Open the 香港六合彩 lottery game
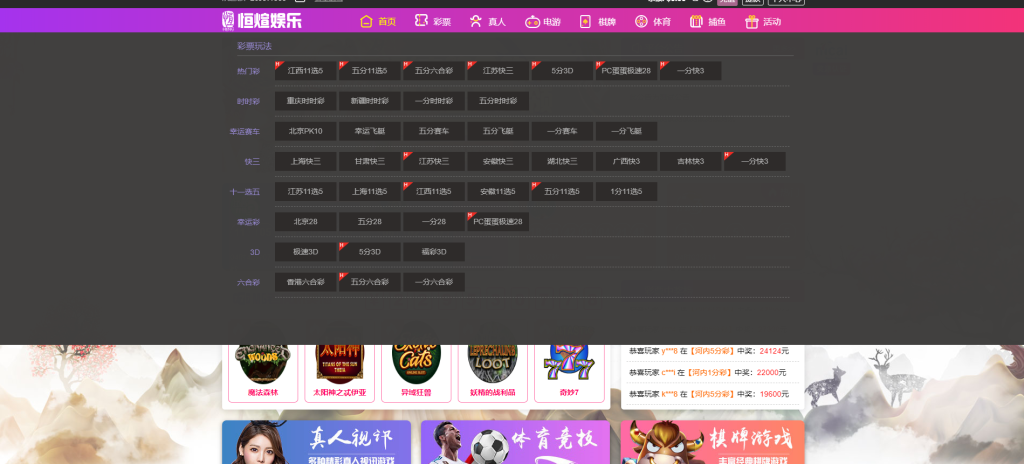The height and width of the screenshot is (464, 1024). (306, 282)
